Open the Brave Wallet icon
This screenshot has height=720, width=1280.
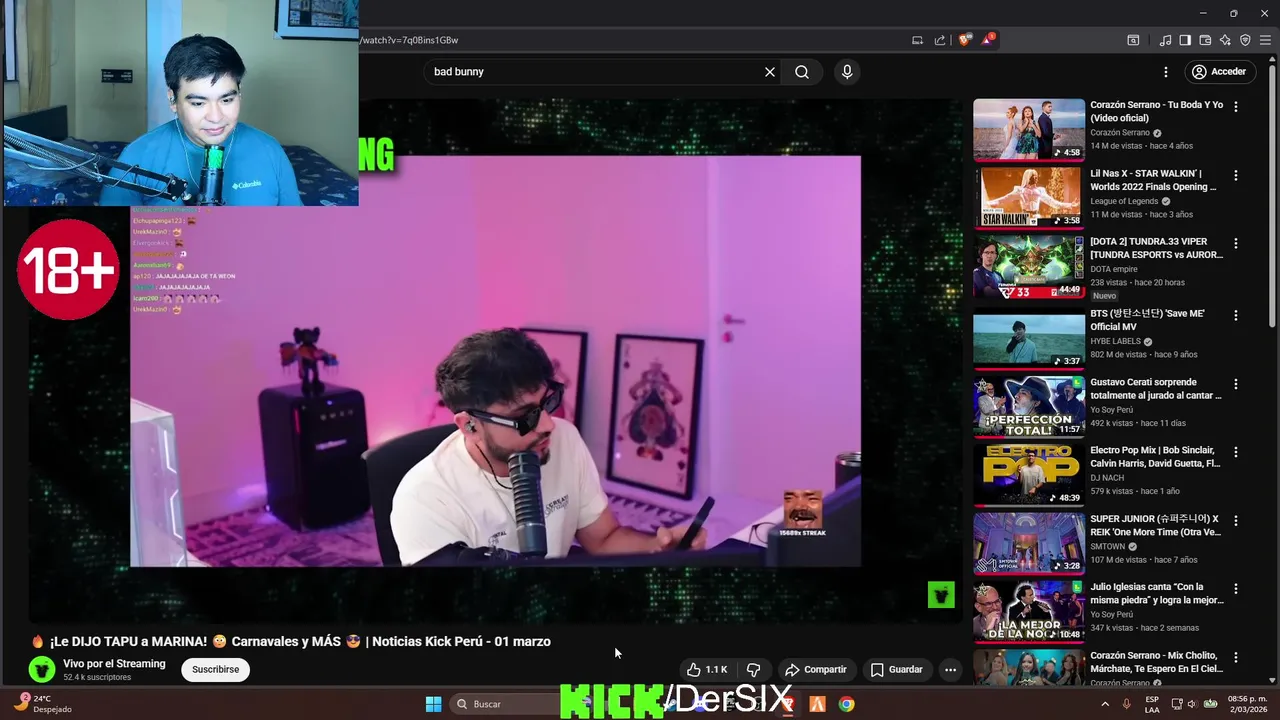pyautogui.click(x=1205, y=40)
